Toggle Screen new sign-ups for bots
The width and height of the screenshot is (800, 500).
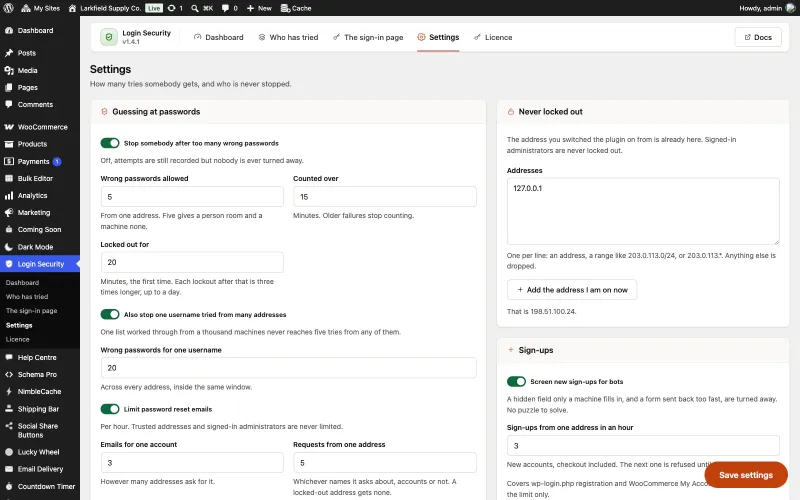[516, 382]
